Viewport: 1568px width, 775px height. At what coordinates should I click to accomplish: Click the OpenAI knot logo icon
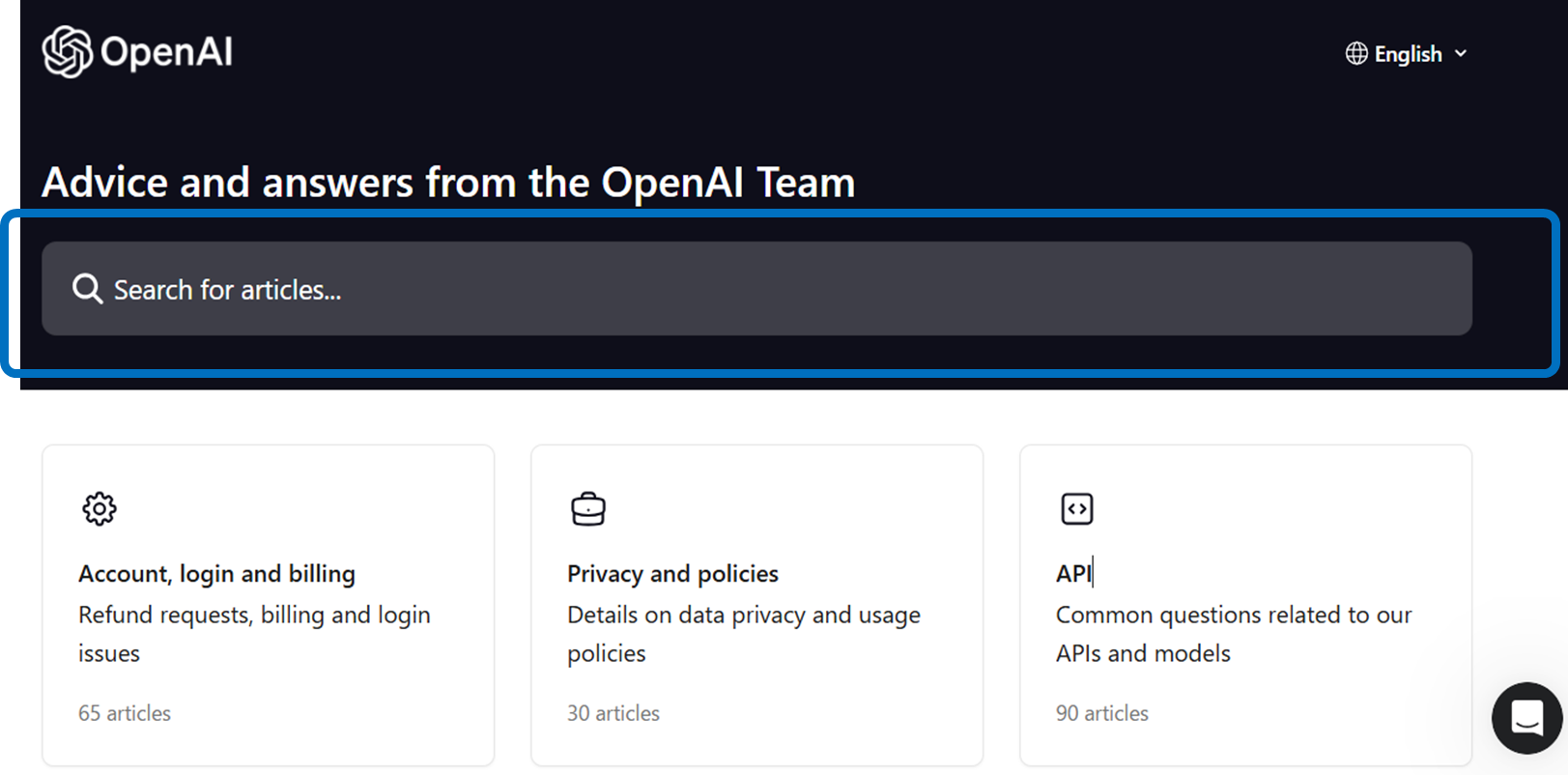coord(67,52)
